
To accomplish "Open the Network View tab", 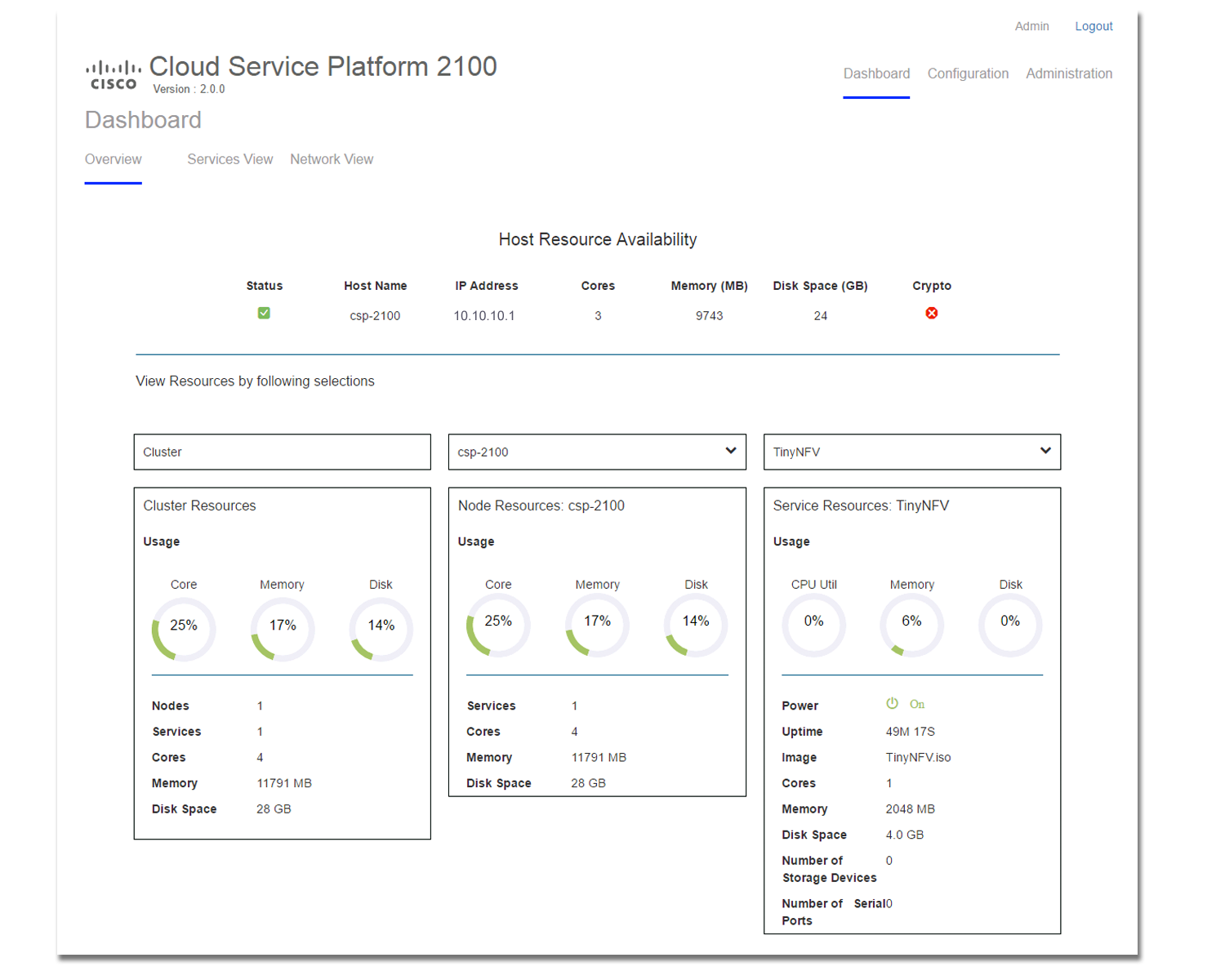I will [332, 159].
